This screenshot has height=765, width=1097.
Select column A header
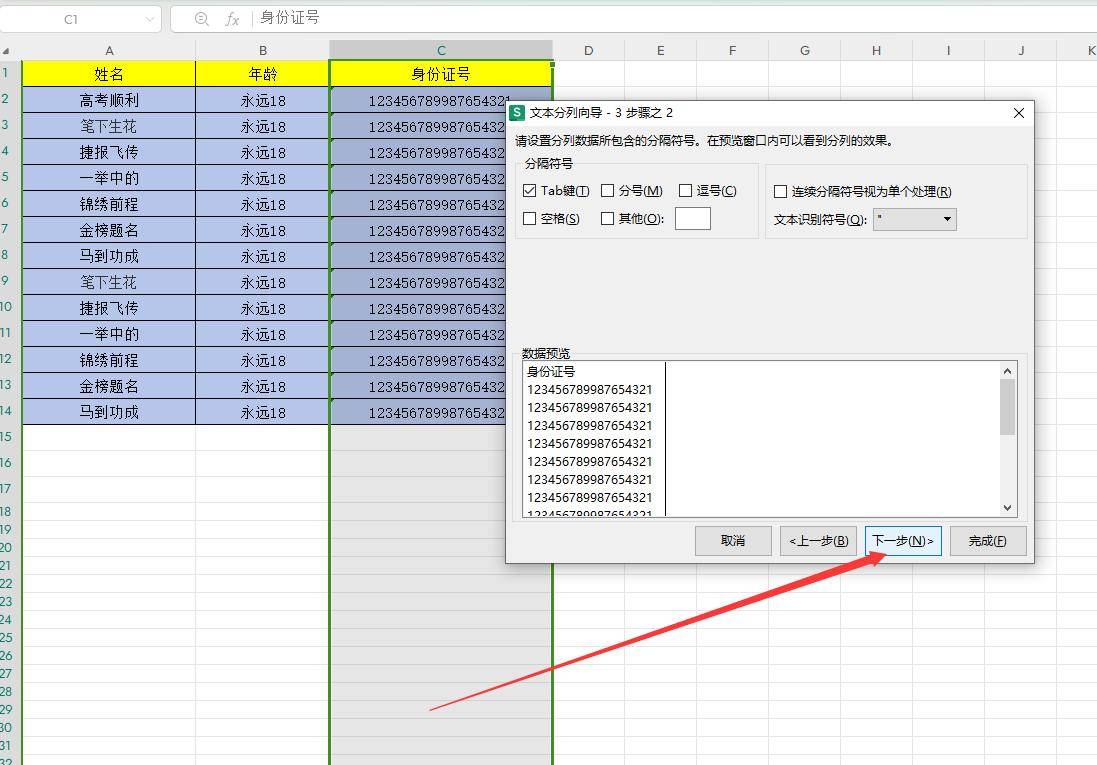coord(109,50)
